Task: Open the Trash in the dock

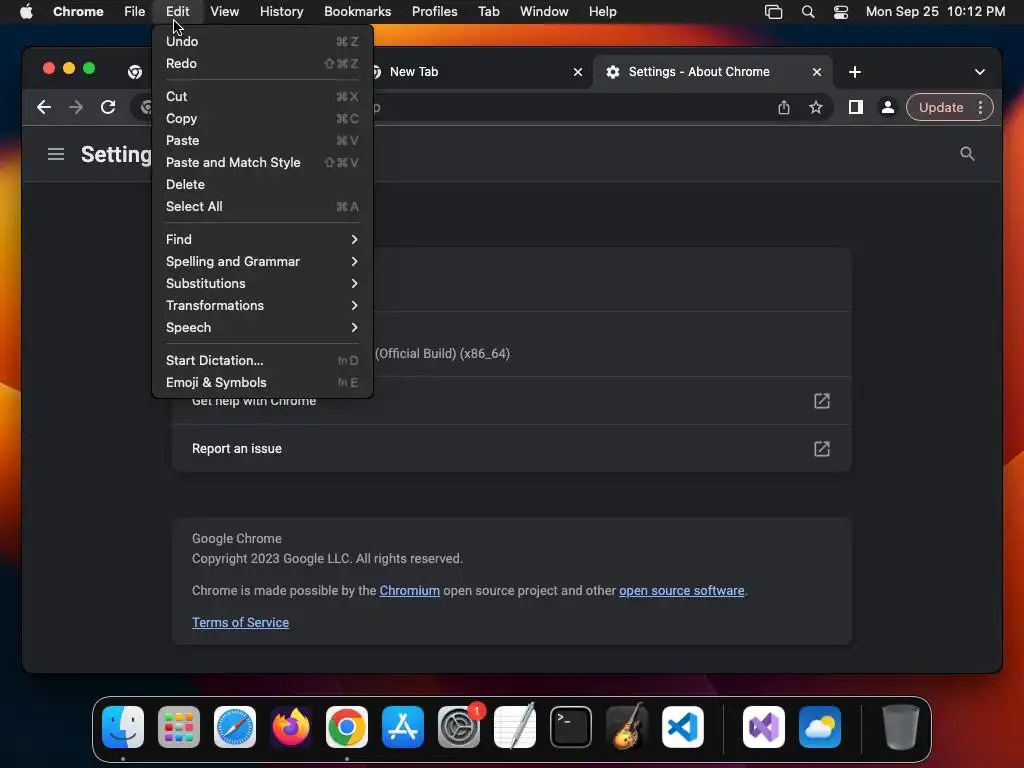Action: pyautogui.click(x=901, y=727)
